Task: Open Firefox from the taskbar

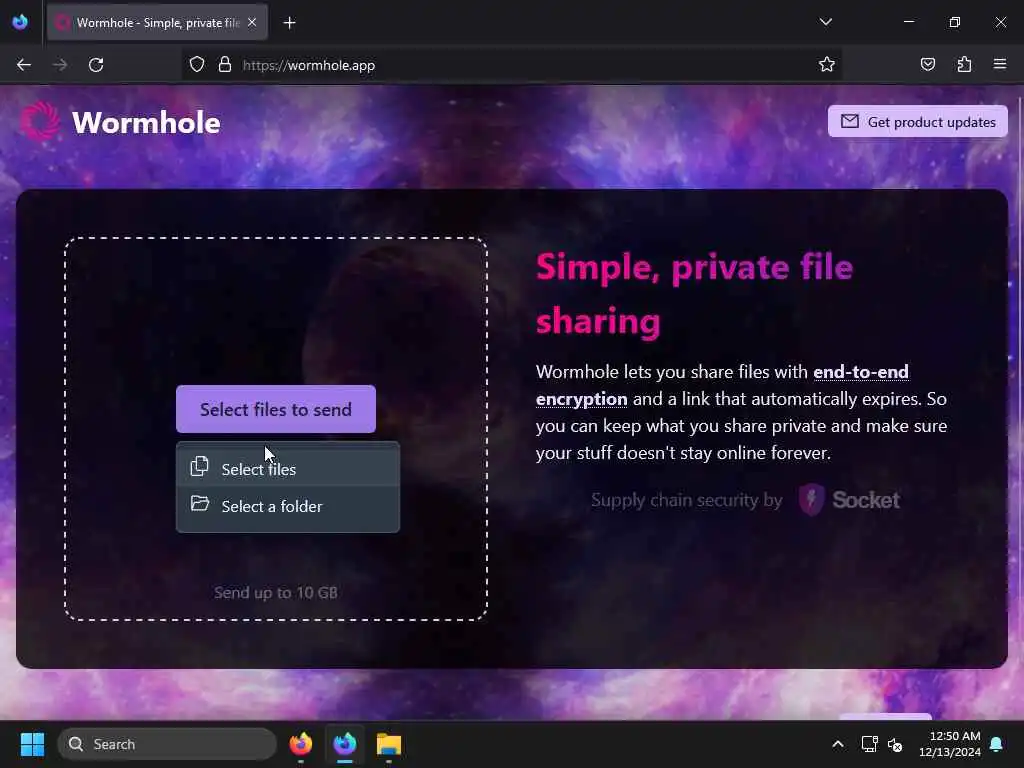Action: point(301,744)
